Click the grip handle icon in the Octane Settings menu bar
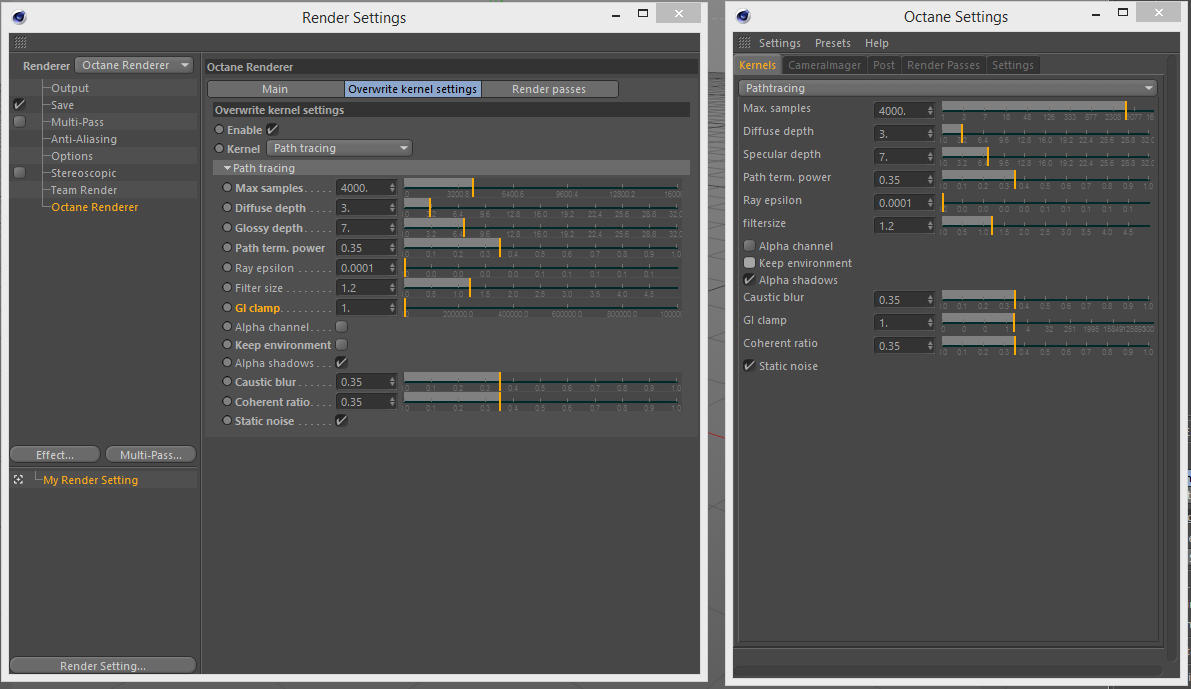This screenshot has height=689, width=1191. coord(744,43)
